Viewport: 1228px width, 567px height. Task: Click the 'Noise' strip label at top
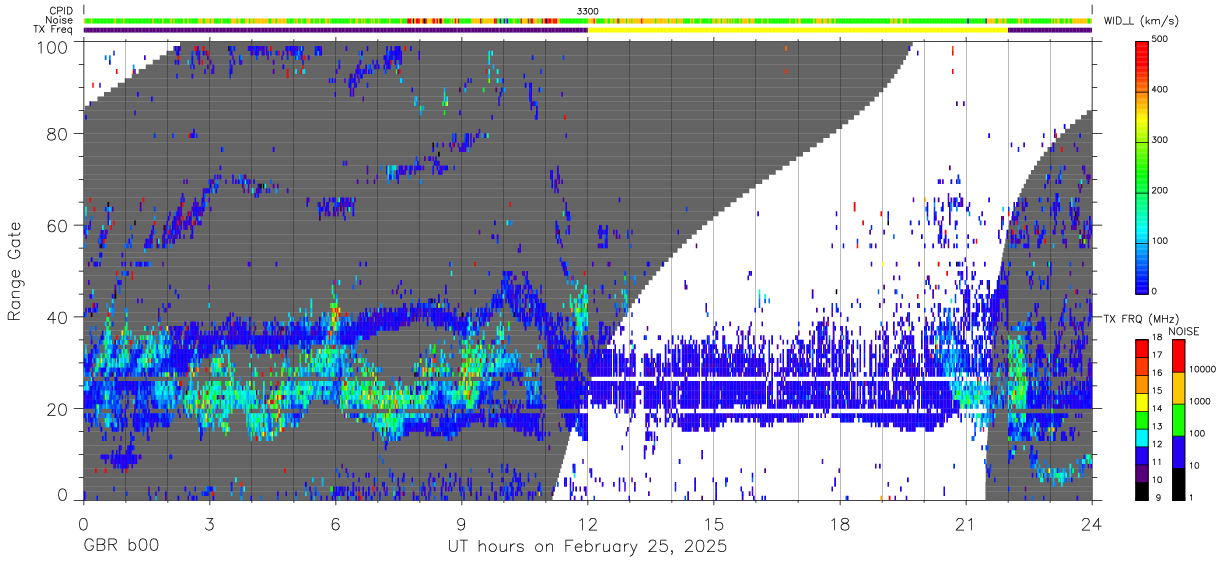[x=60, y=20]
